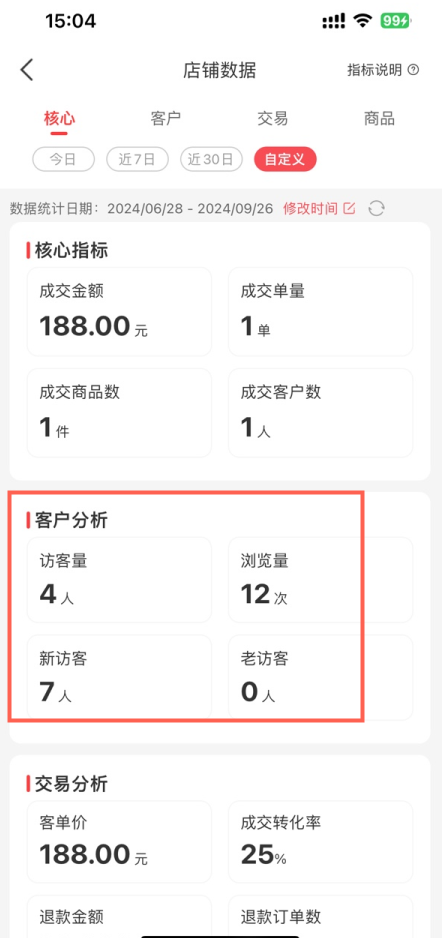The width and height of the screenshot is (444, 938).
Task: Switch to the 客户 tab
Action: coord(166,118)
